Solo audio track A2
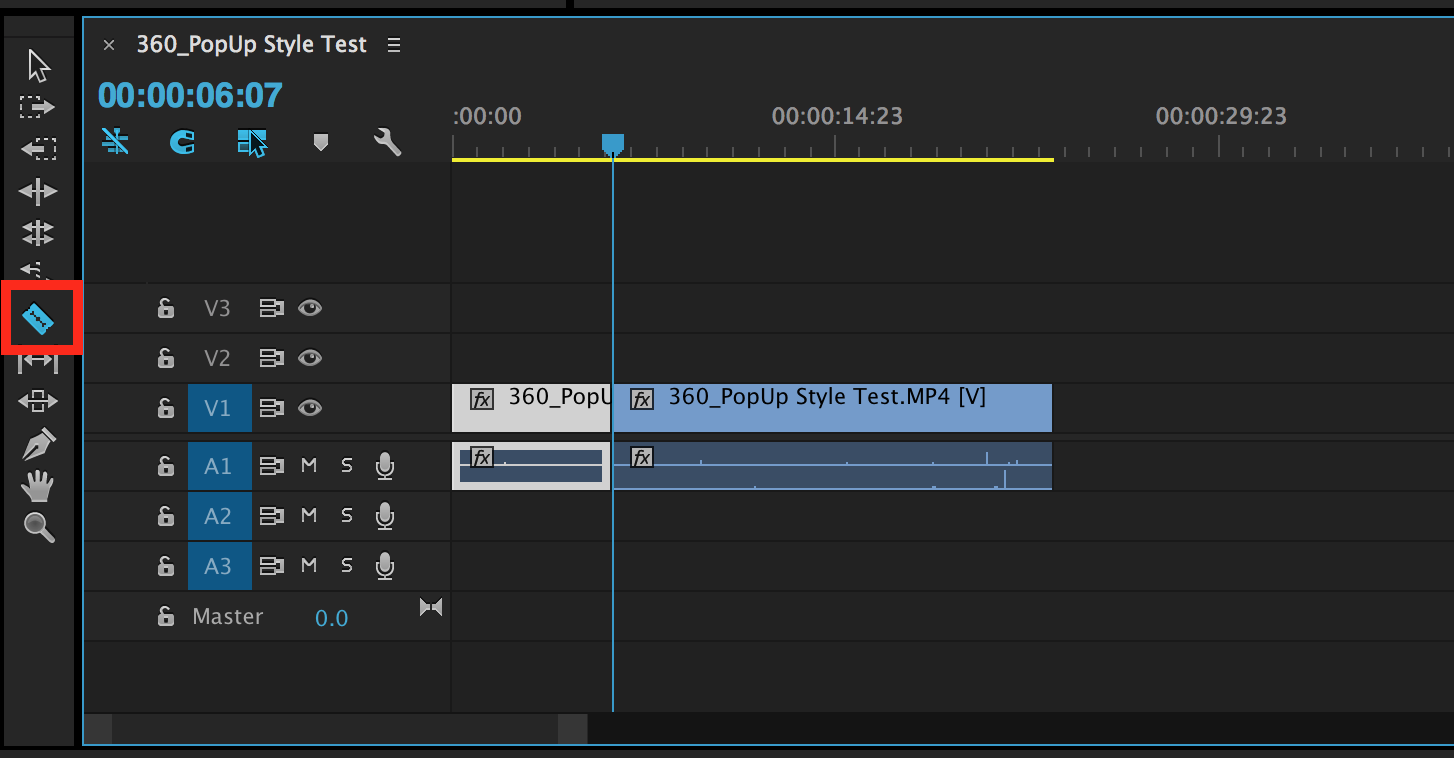The image size is (1454, 758). [346, 516]
